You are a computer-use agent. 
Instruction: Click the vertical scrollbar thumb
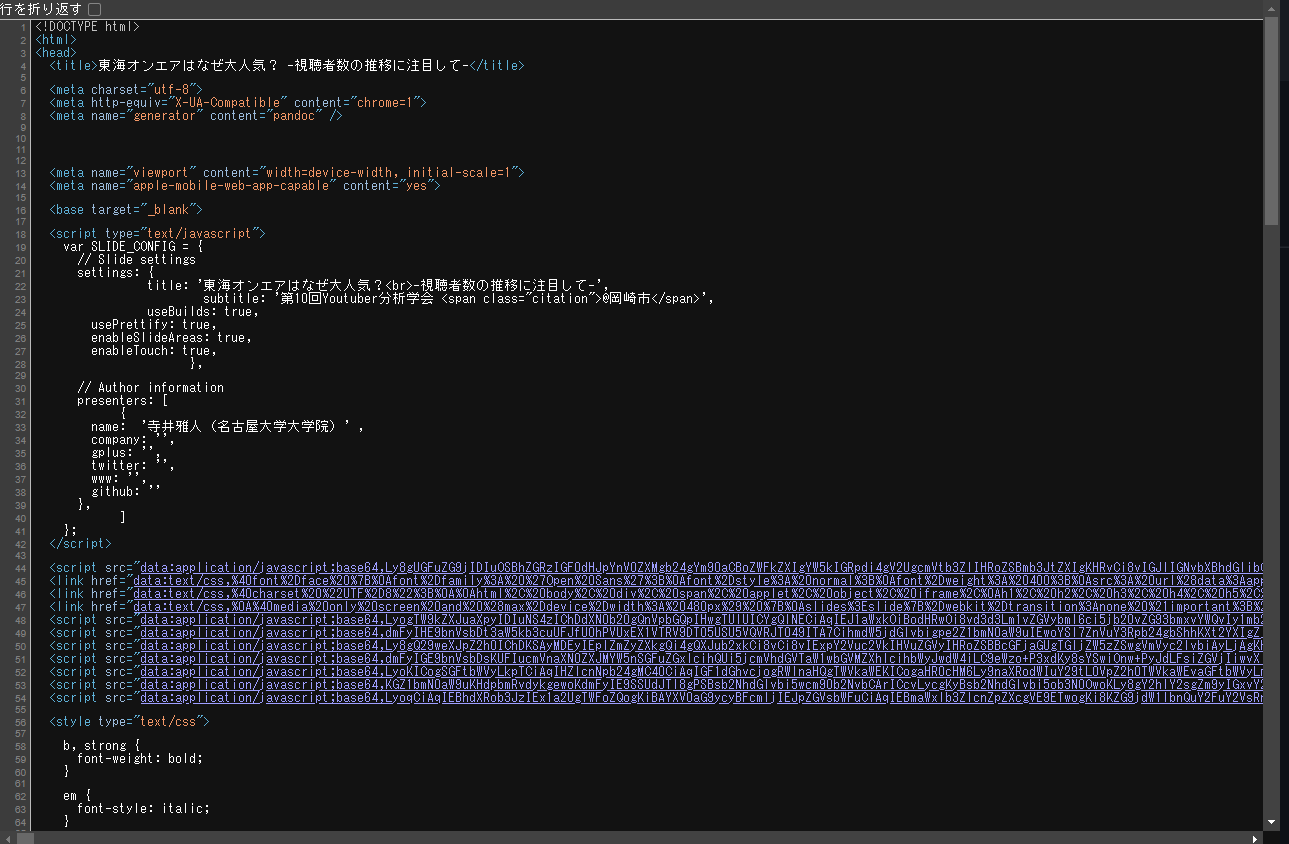(1271, 122)
